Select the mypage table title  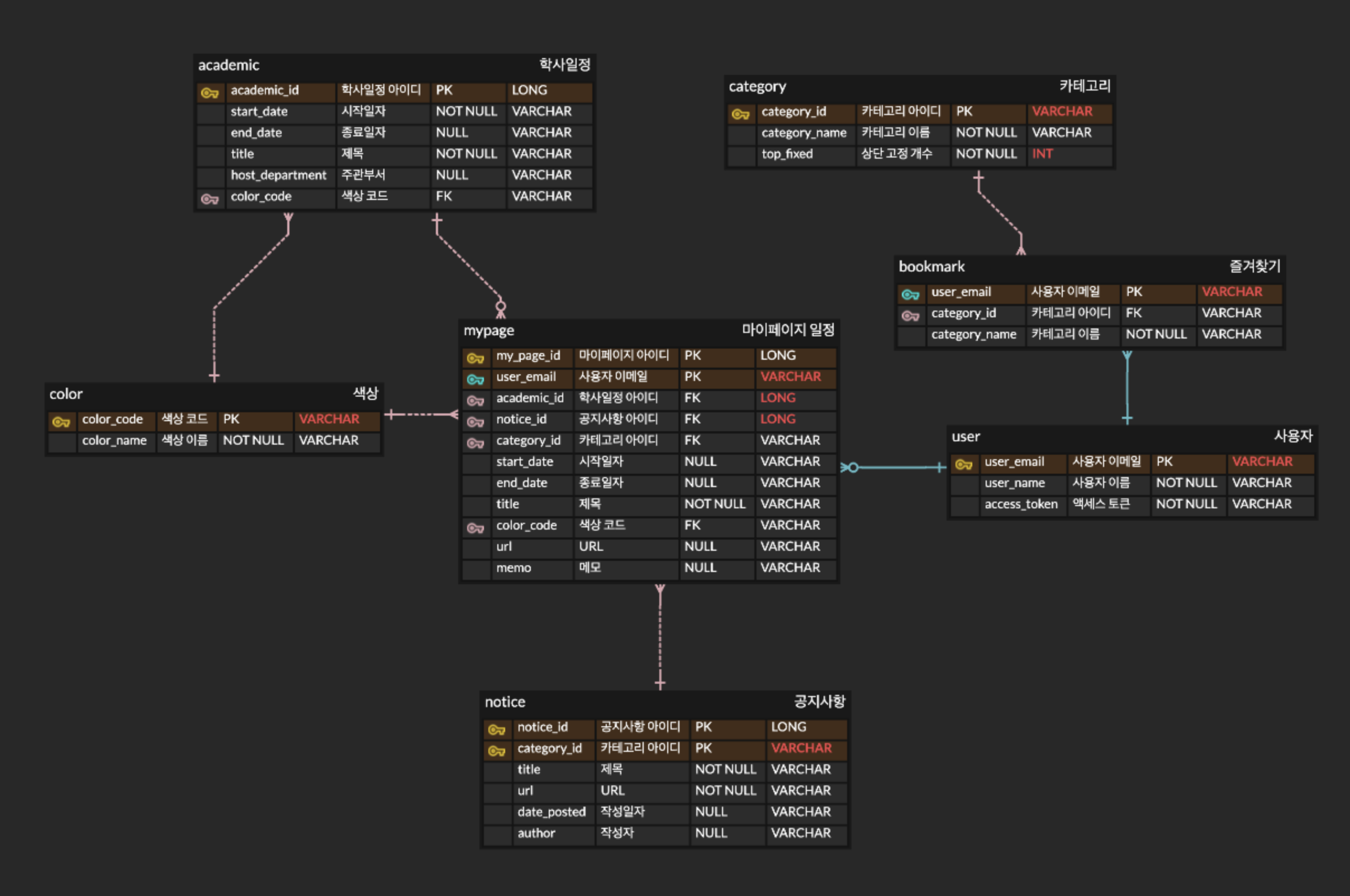(x=489, y=330)
